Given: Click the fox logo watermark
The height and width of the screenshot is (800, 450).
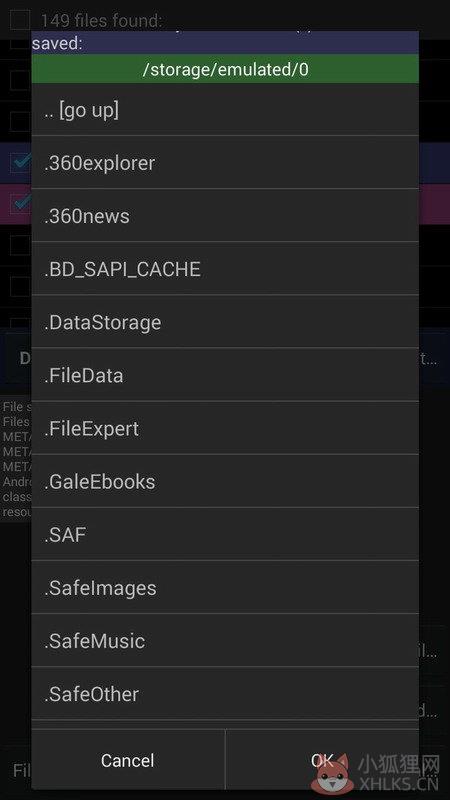Looking at the screenshot, I should pyautogui.click(x=332, y=772).
